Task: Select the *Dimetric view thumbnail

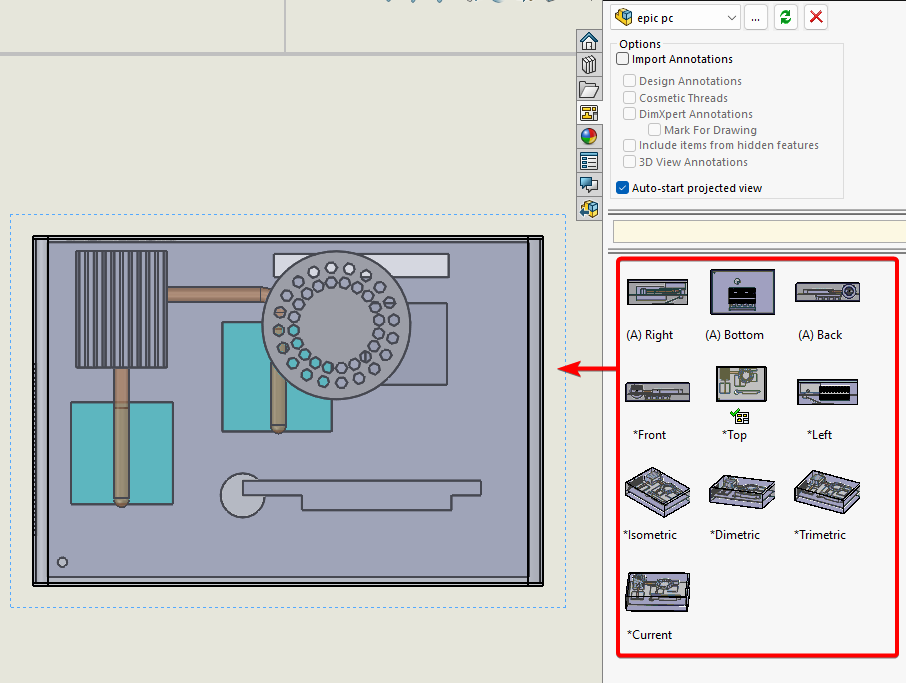Action: pyautogui.click(x=742, y=492)
